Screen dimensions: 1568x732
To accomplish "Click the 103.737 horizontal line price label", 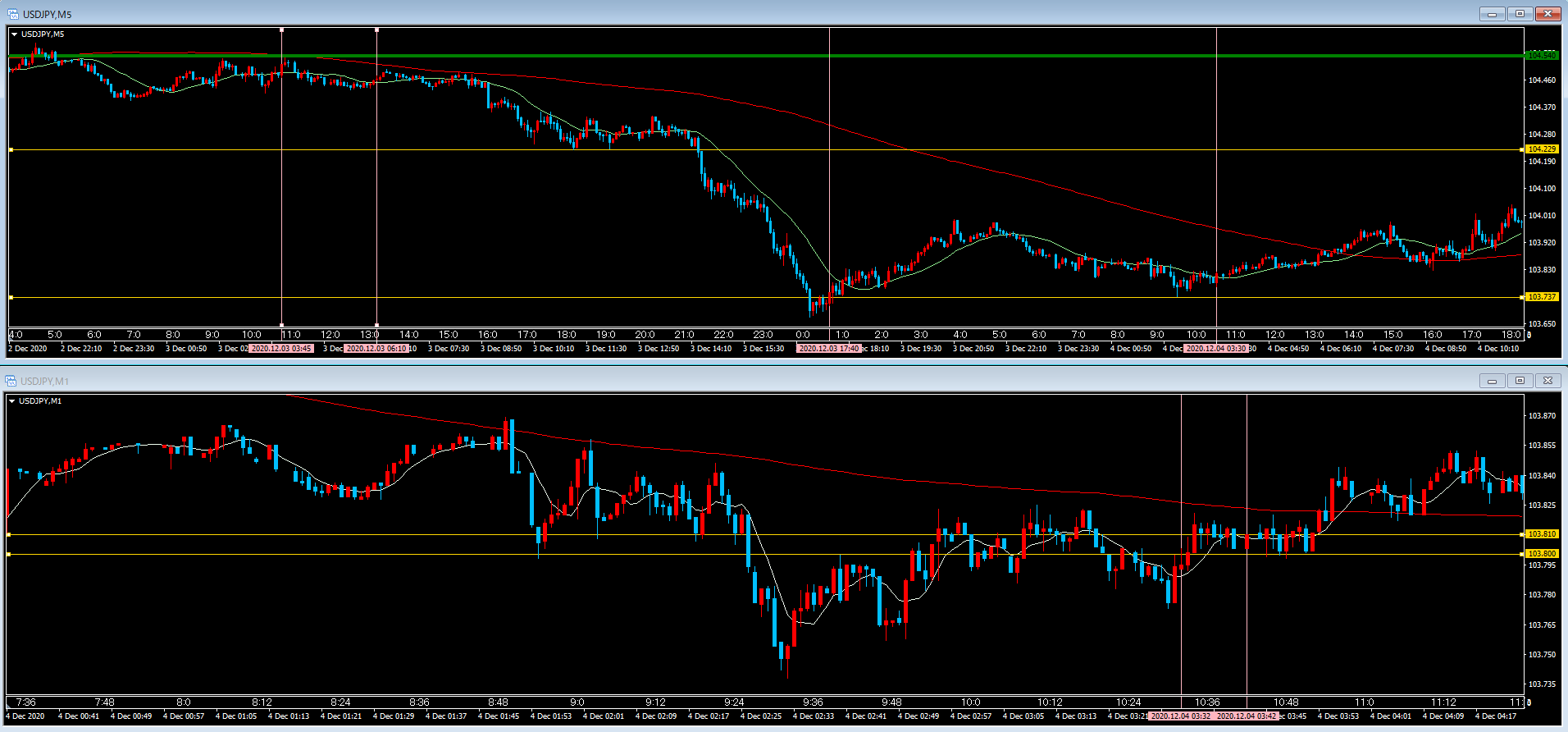I will pos(1542,297).
